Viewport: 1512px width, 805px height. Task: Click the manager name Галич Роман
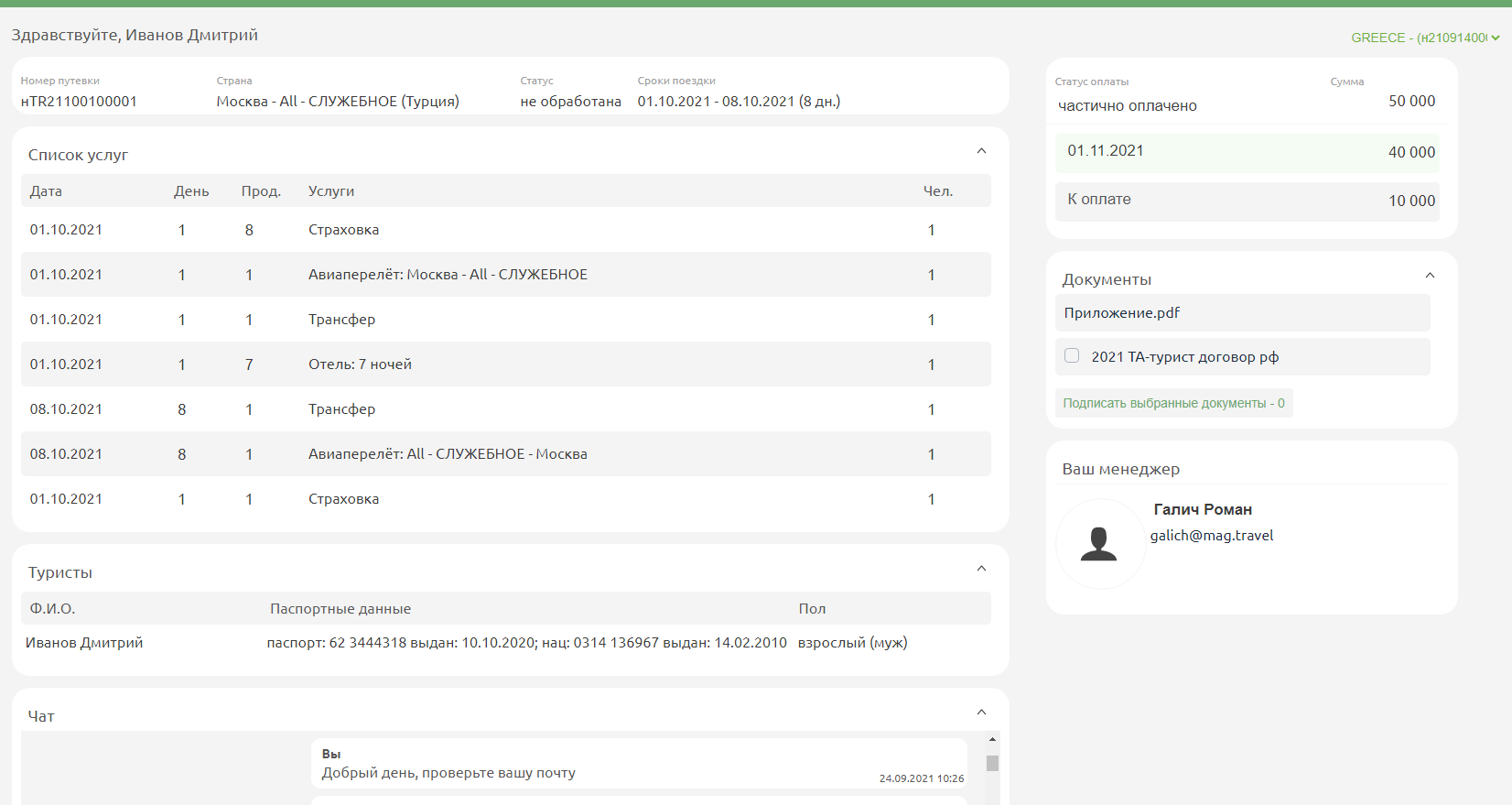(1203, 509)
